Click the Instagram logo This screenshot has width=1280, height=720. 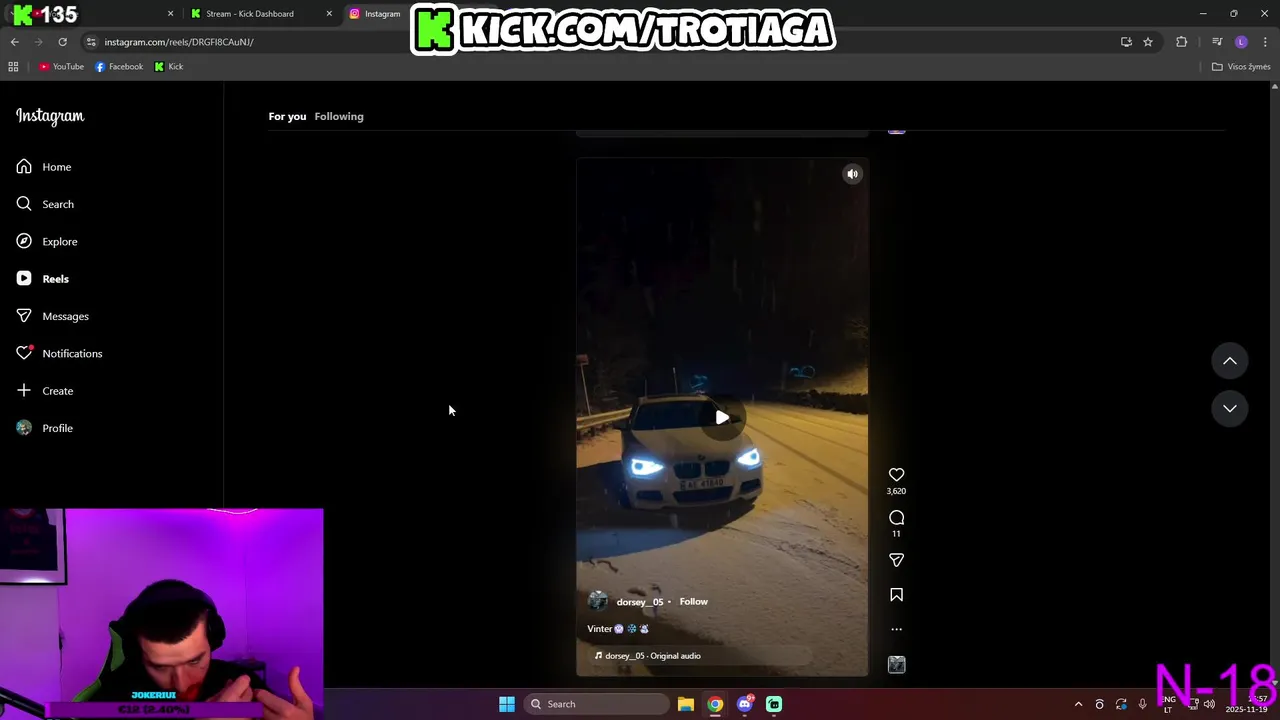(x=50, y=116)
